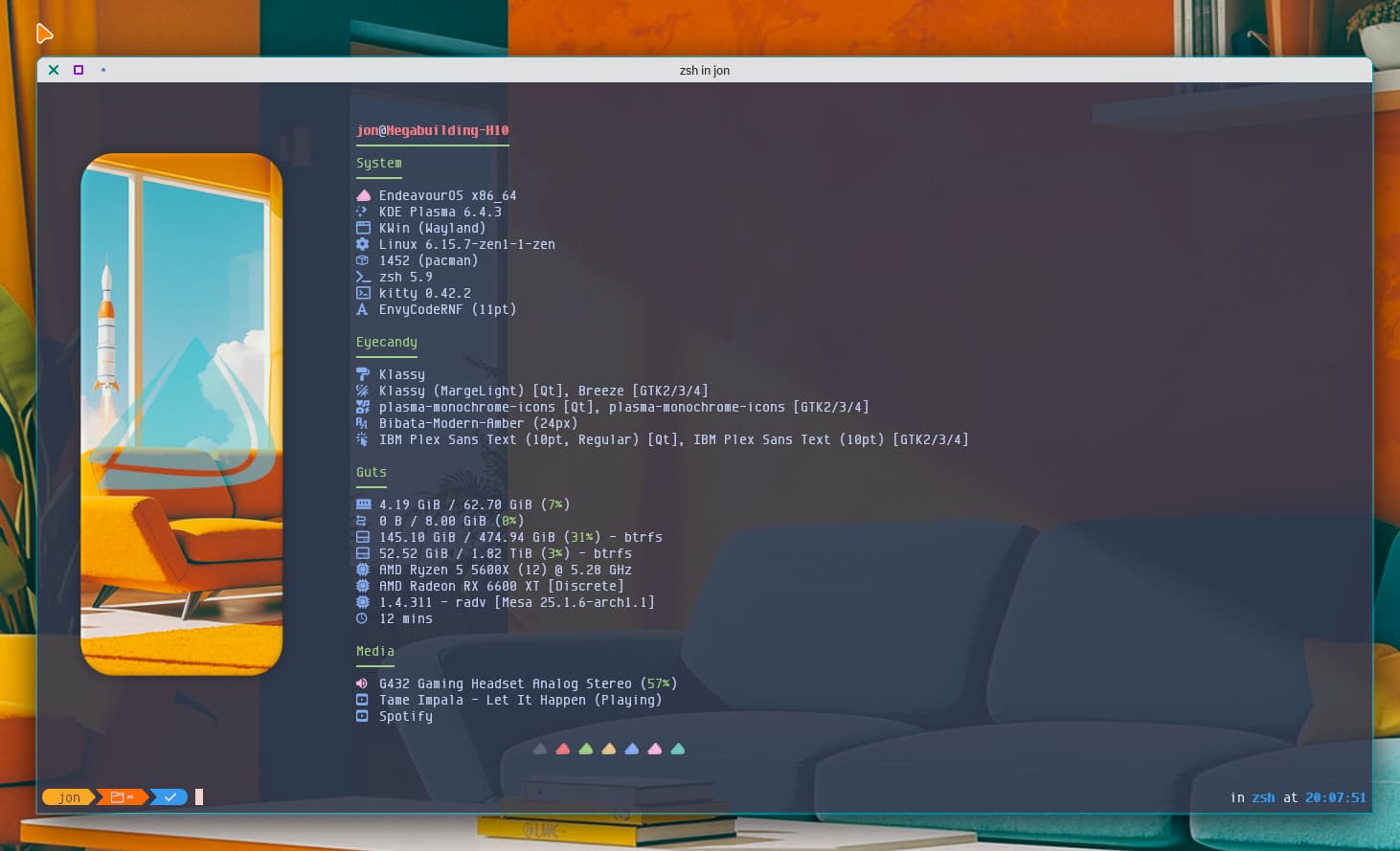Click the 'jon' user prompt segment
This screenshot has width=1400, height=851.
click(69, 796)
